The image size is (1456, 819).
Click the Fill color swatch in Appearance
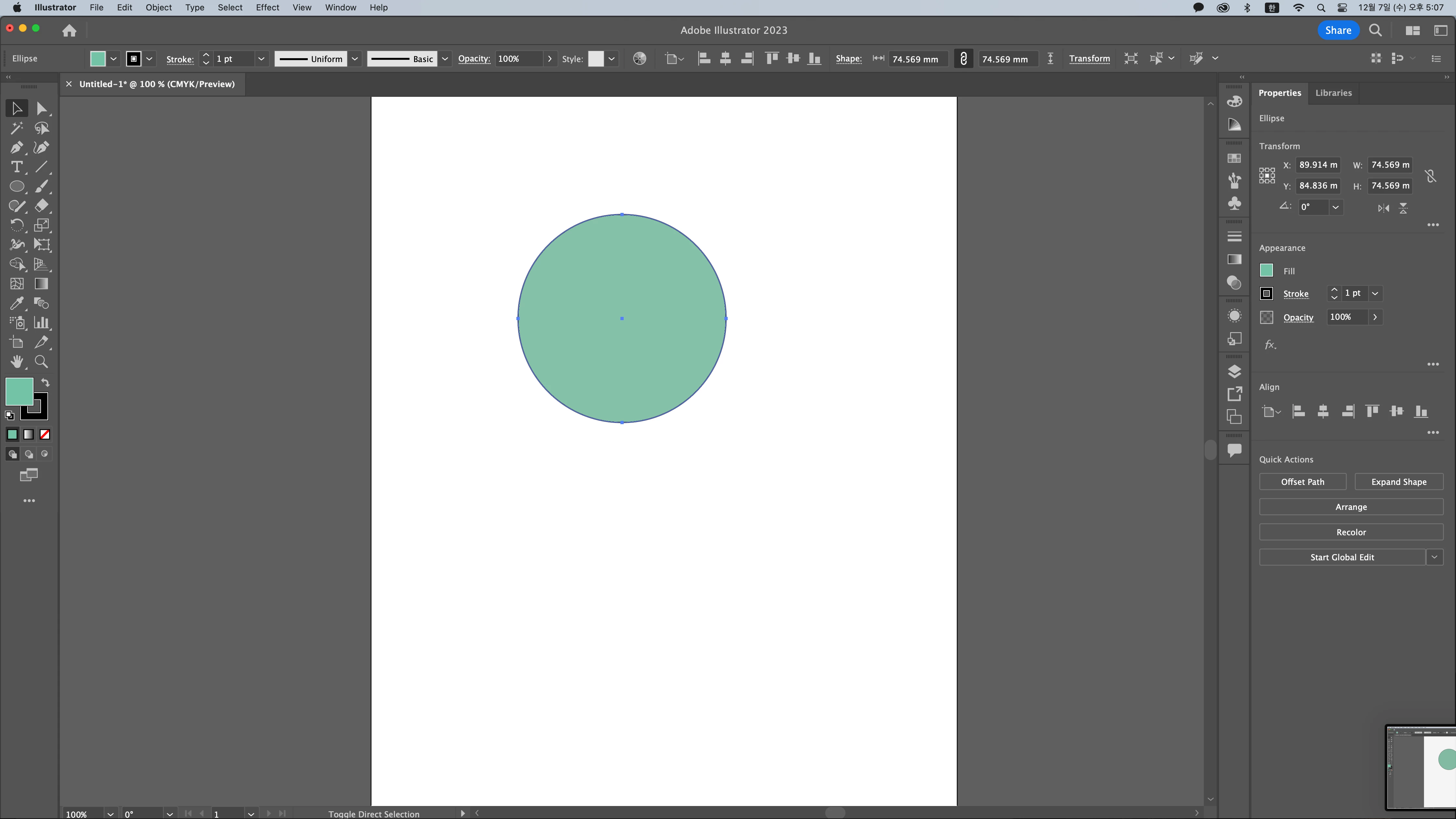pyautogui.click(x=1267, y=271)
